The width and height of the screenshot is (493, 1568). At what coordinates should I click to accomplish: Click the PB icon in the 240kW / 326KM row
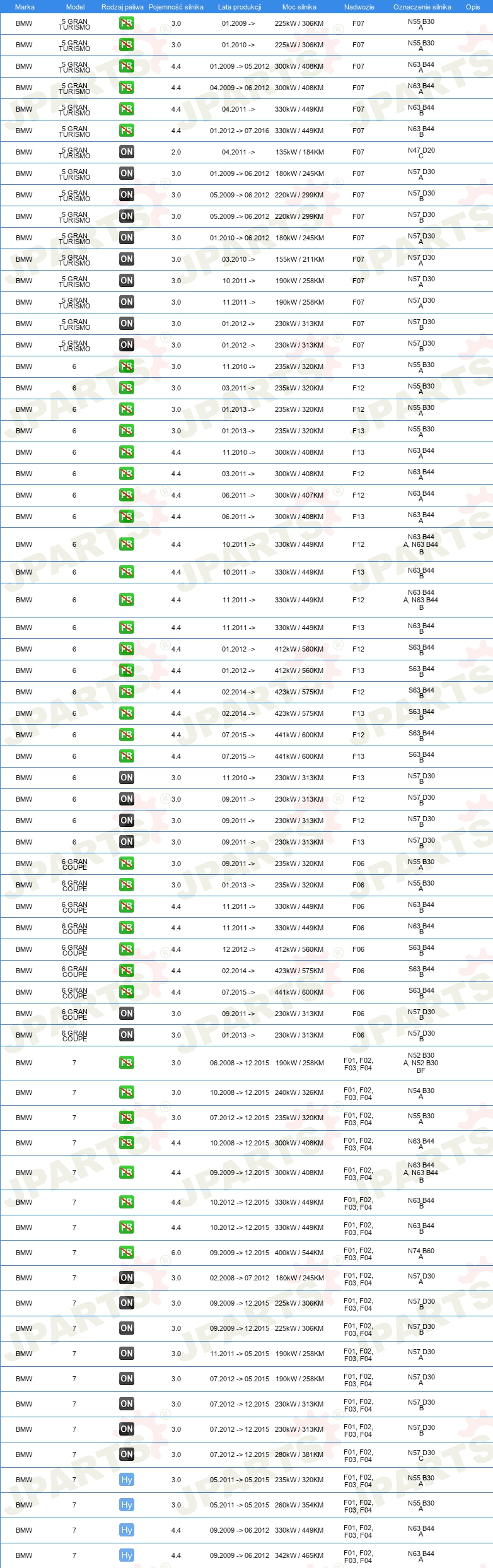pos(127,1092)
